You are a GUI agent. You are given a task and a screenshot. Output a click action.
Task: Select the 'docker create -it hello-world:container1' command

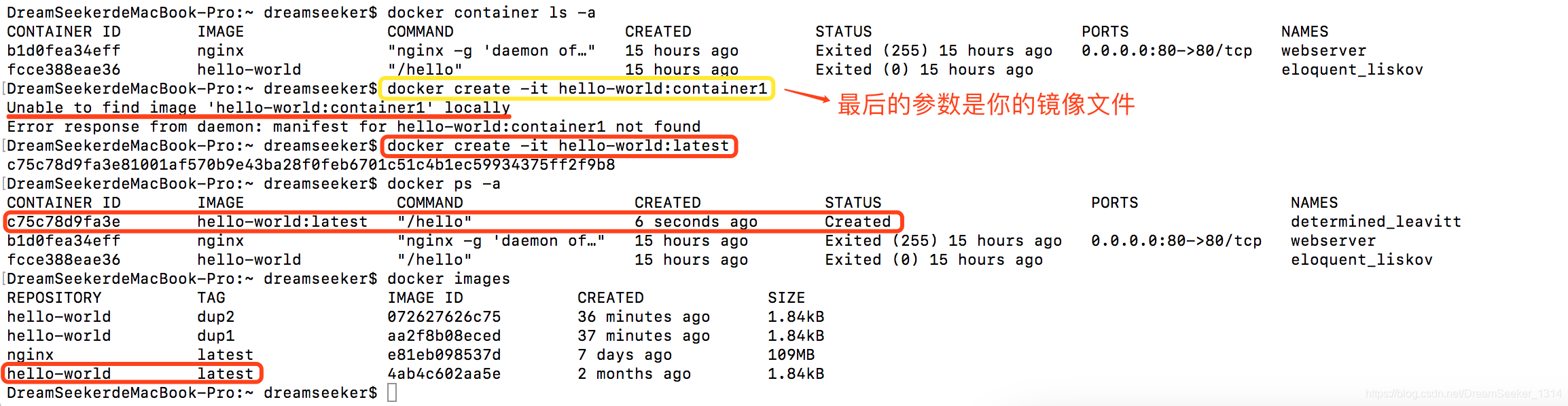[x=577, y=89]
